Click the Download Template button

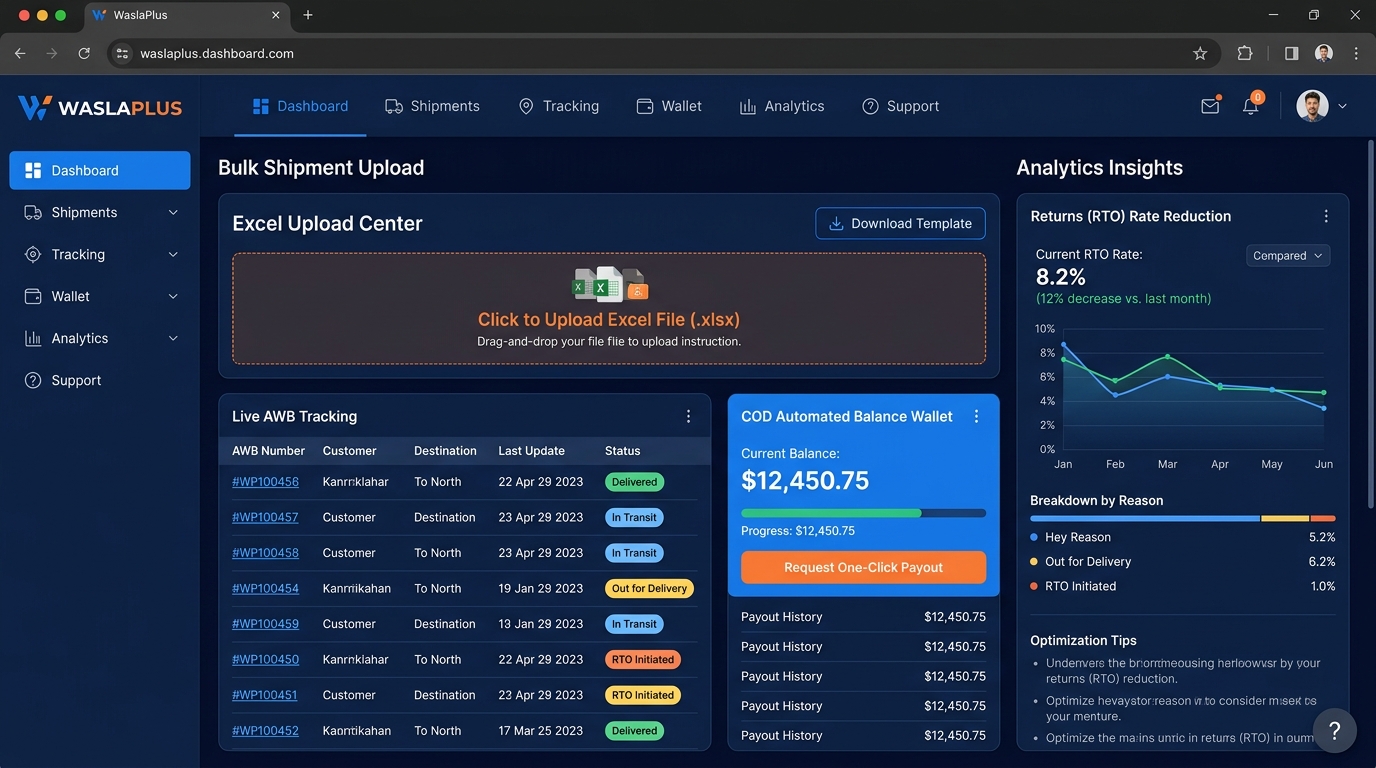900,223
